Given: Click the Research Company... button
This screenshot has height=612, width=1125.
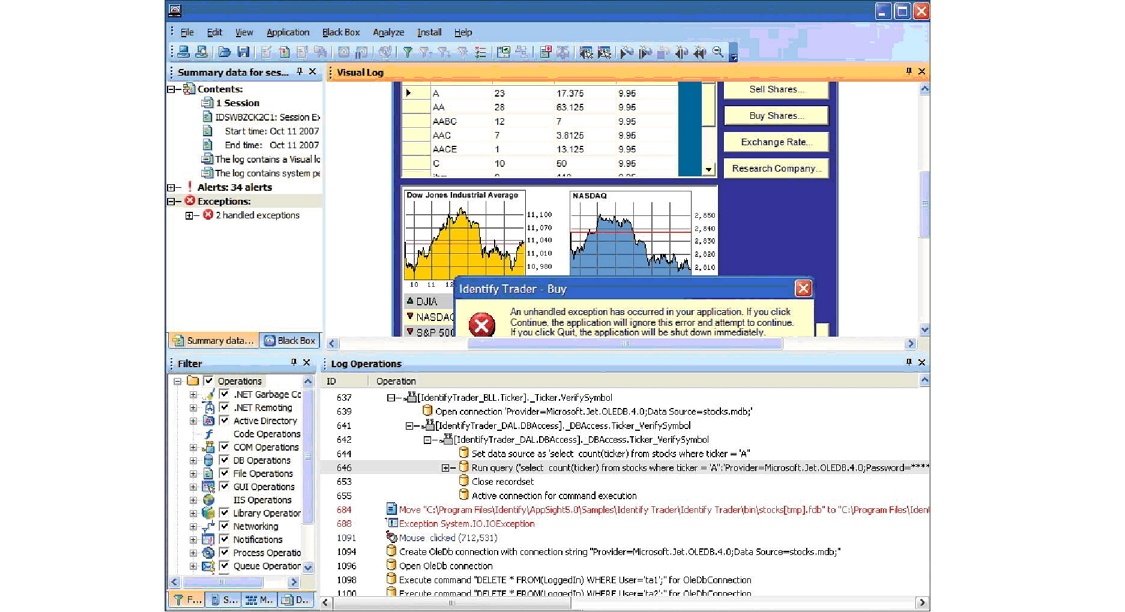Looking at the screenshot, I should pos(776,169).
